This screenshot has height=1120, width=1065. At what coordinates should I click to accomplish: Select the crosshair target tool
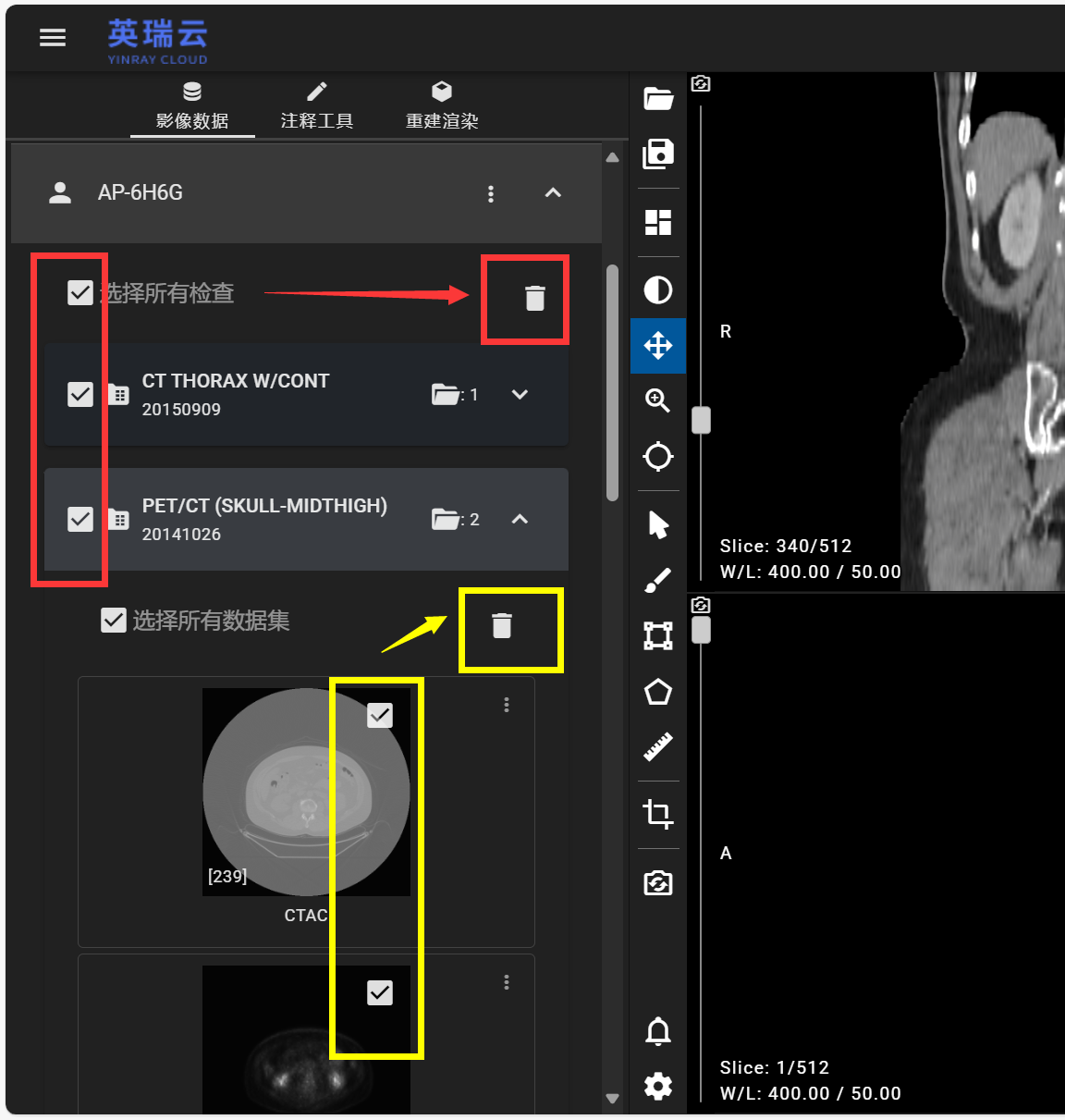tap(658, 456)
